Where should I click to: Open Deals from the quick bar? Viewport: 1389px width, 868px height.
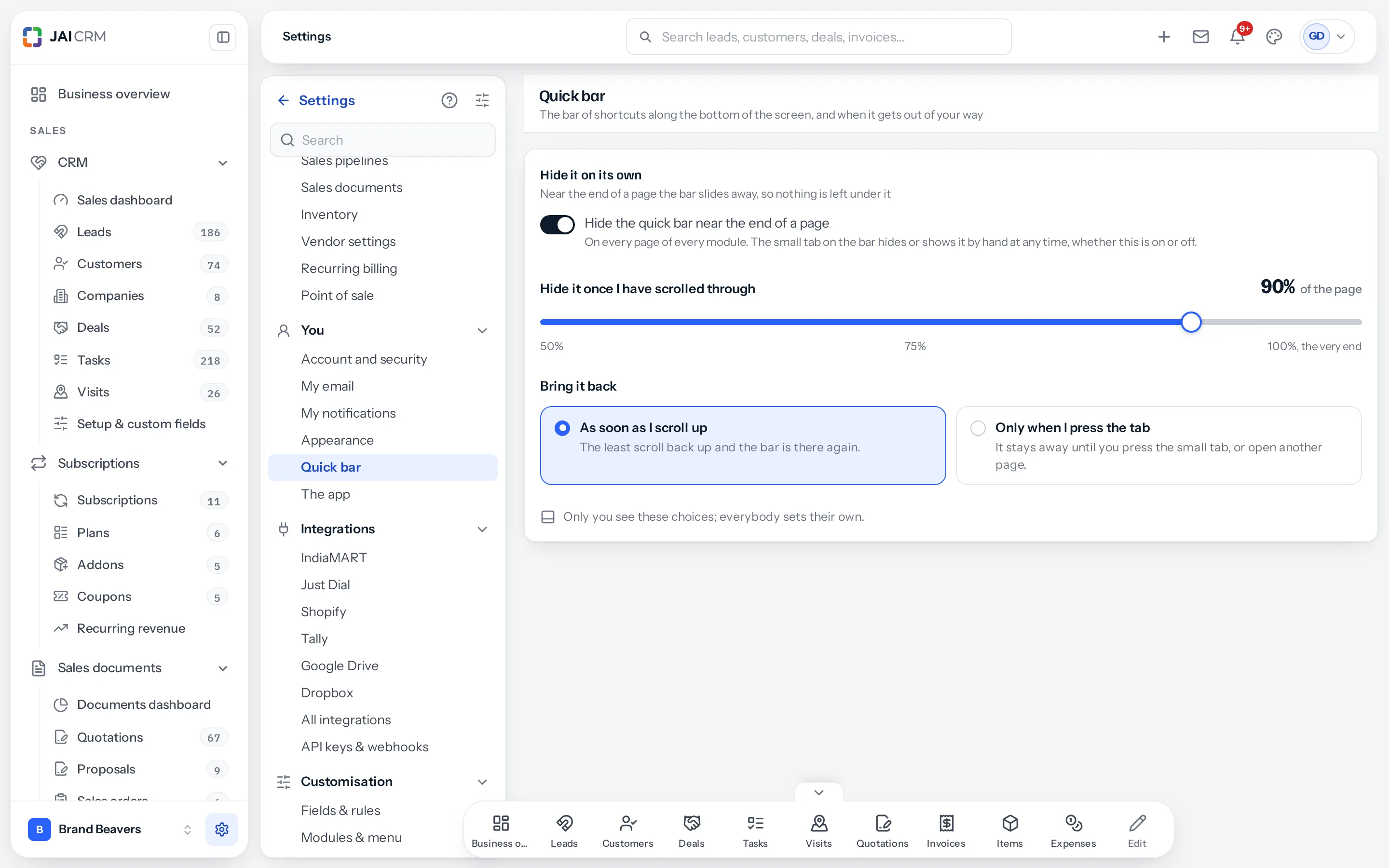pyautogui.click(x=691, y=830)
